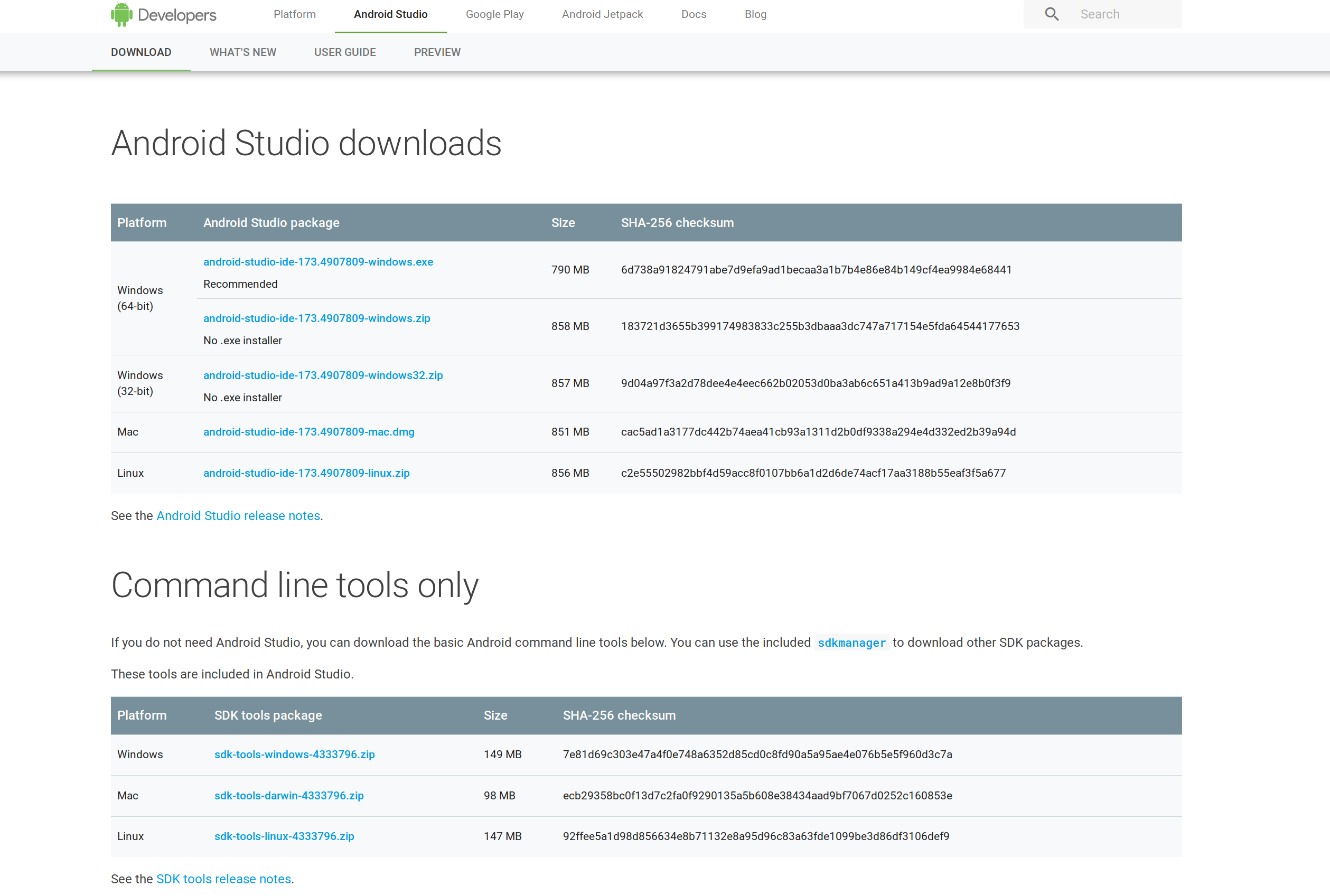Select the DOWNLOAD tab

(x=140, y=52)
